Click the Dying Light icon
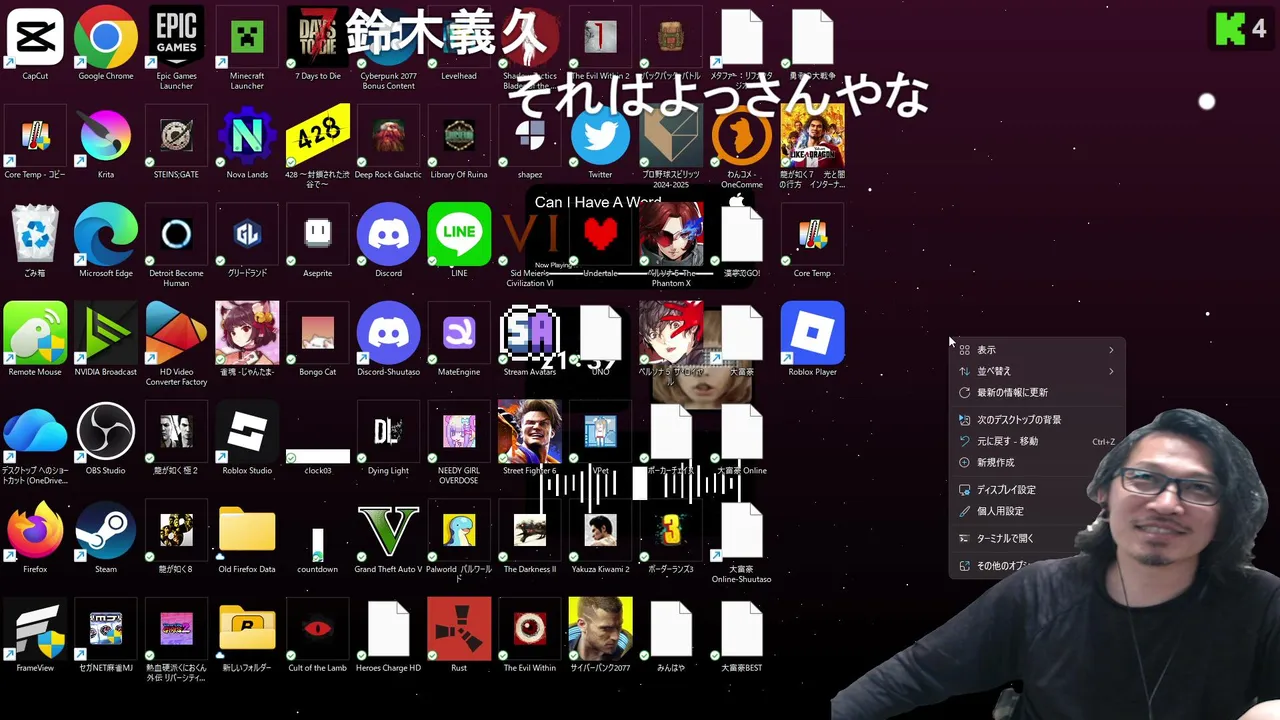 click(x=388, y=432)
